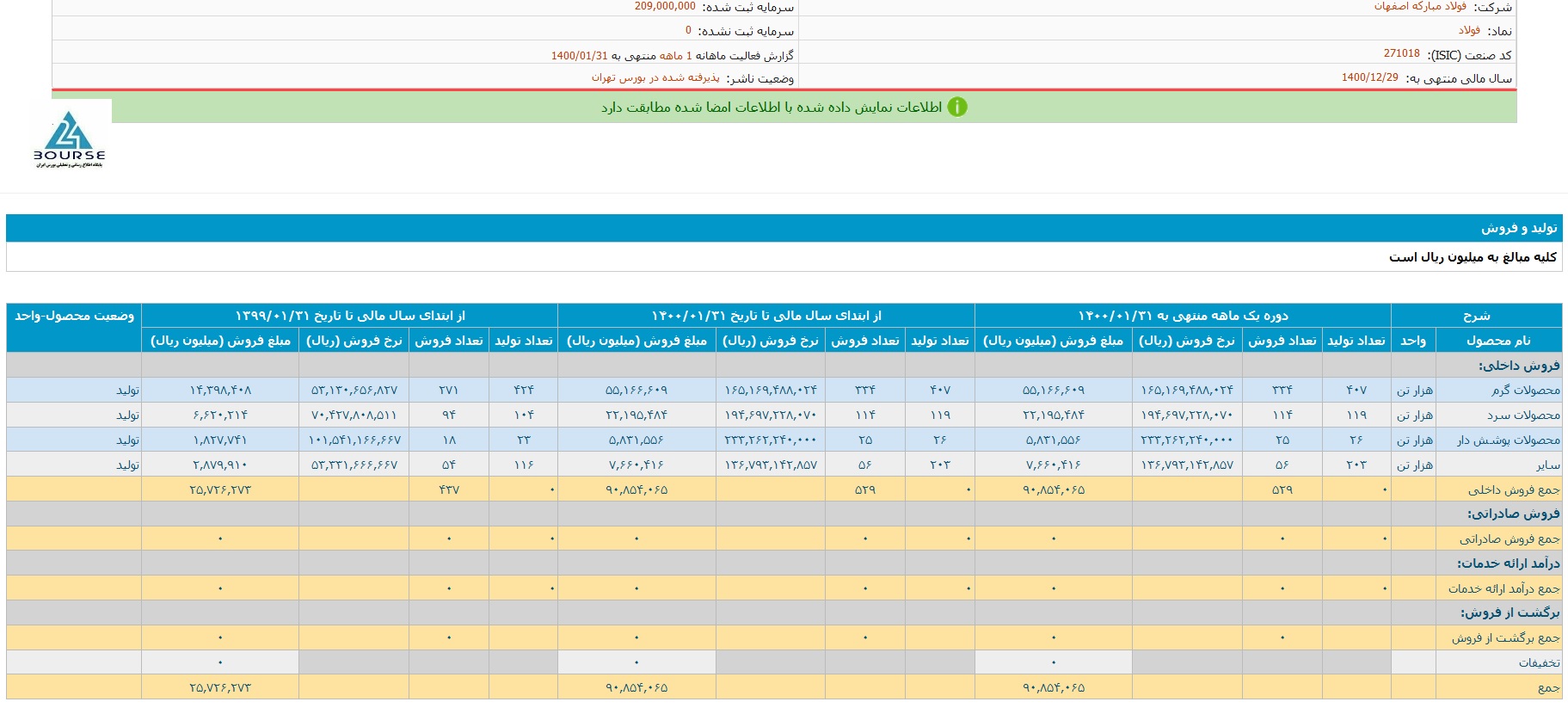The height and width of the screenshot is (708, 1568).
Task: Click the 'واحد' column header
Action: coord(1412,341)
